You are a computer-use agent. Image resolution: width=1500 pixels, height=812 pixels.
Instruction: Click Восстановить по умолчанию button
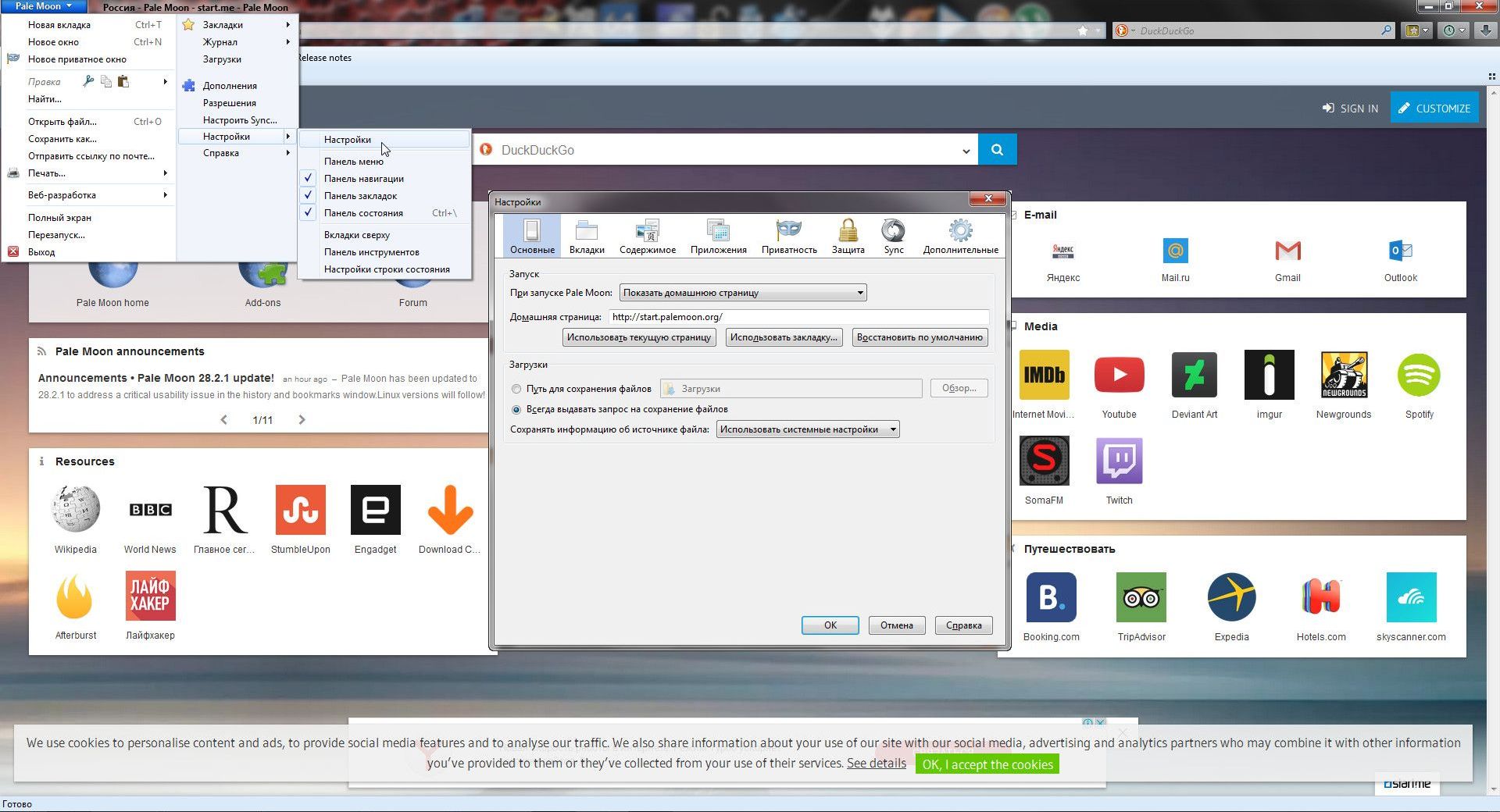coord(920,337)
